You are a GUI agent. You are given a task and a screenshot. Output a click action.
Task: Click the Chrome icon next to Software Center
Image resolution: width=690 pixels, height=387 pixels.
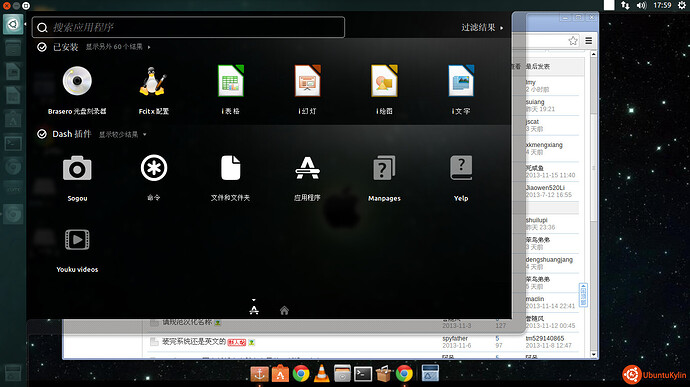pyautogui.click(x=301, y=374)
